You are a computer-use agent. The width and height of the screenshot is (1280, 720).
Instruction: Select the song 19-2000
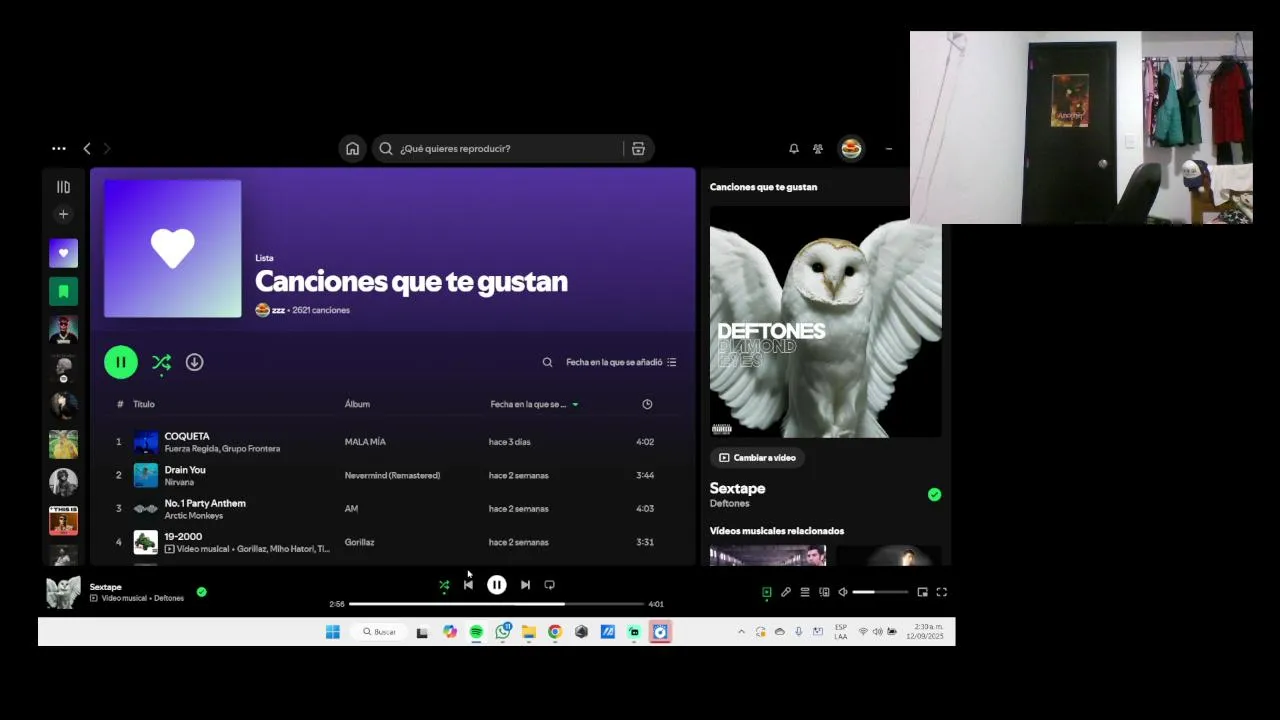coord(183,537)
